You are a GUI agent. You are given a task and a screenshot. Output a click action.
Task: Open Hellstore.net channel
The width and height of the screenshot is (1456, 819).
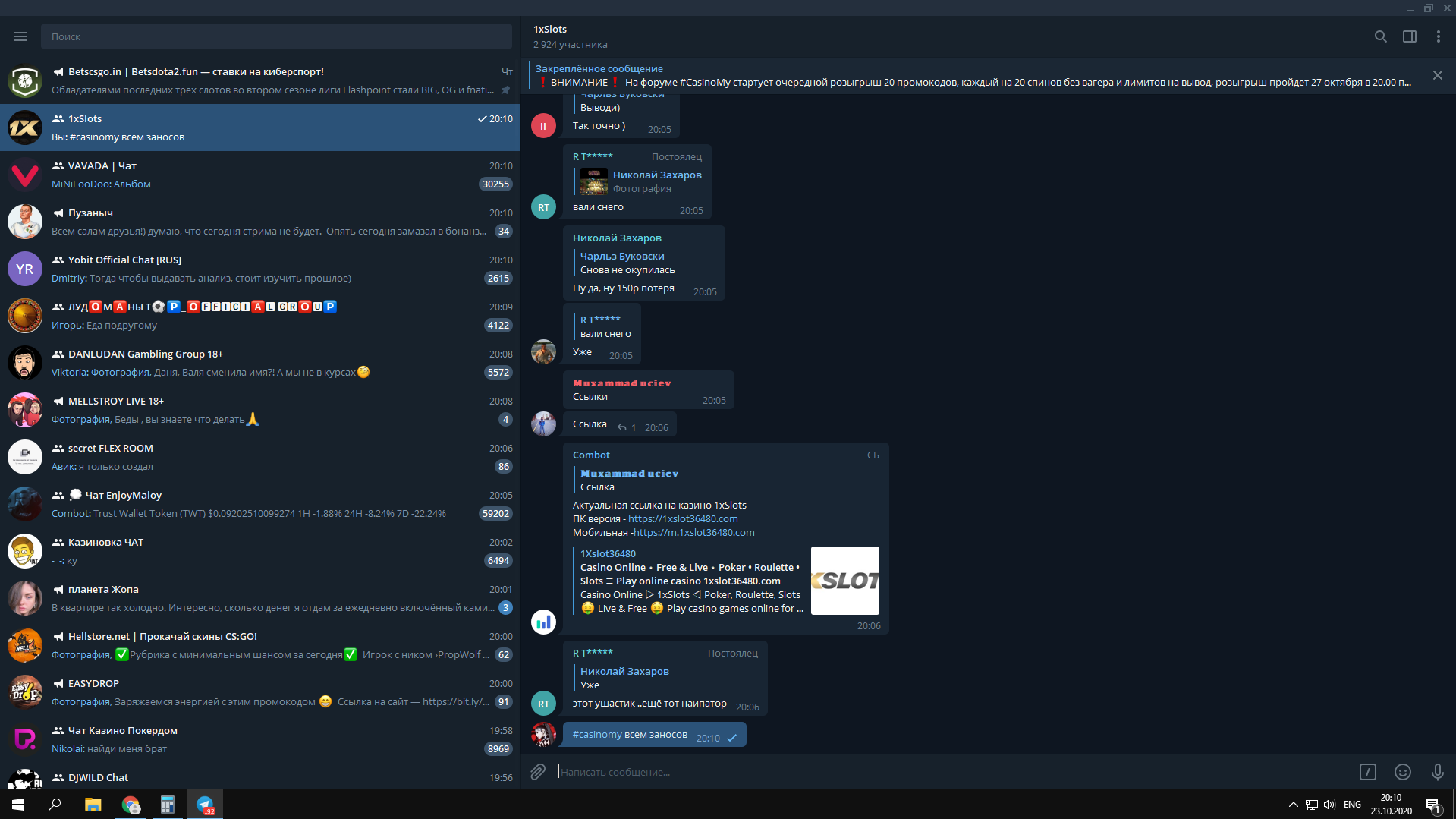pyautogui.click(x=260, y=645)
